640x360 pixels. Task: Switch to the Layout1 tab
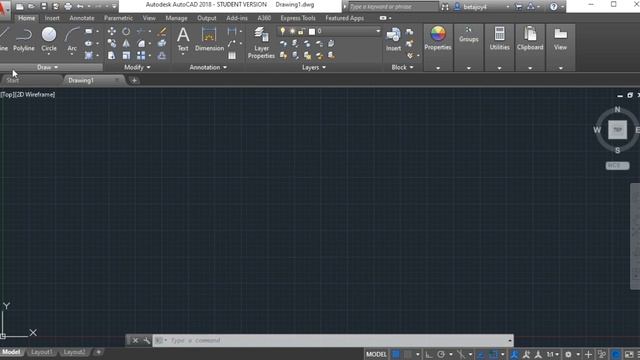tap(42, 352)
